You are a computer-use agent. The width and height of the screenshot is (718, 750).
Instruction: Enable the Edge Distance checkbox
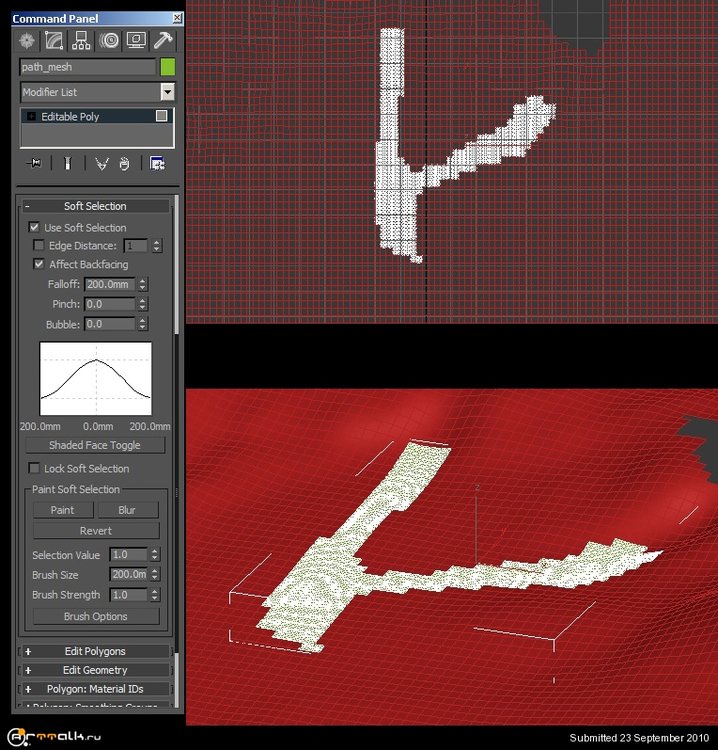pyautogui.click(x=39, y=245)
